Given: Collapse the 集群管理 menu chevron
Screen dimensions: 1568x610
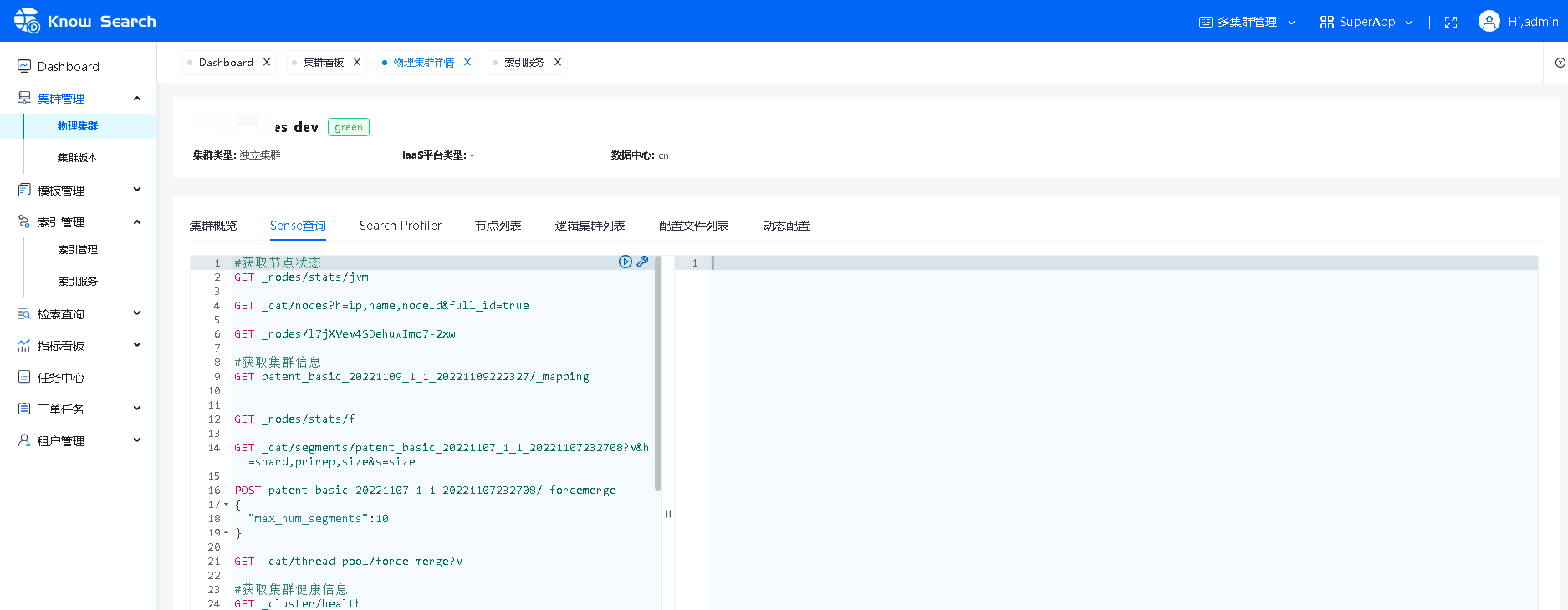Looking at the screenshot, I should [x=137, y=98].
